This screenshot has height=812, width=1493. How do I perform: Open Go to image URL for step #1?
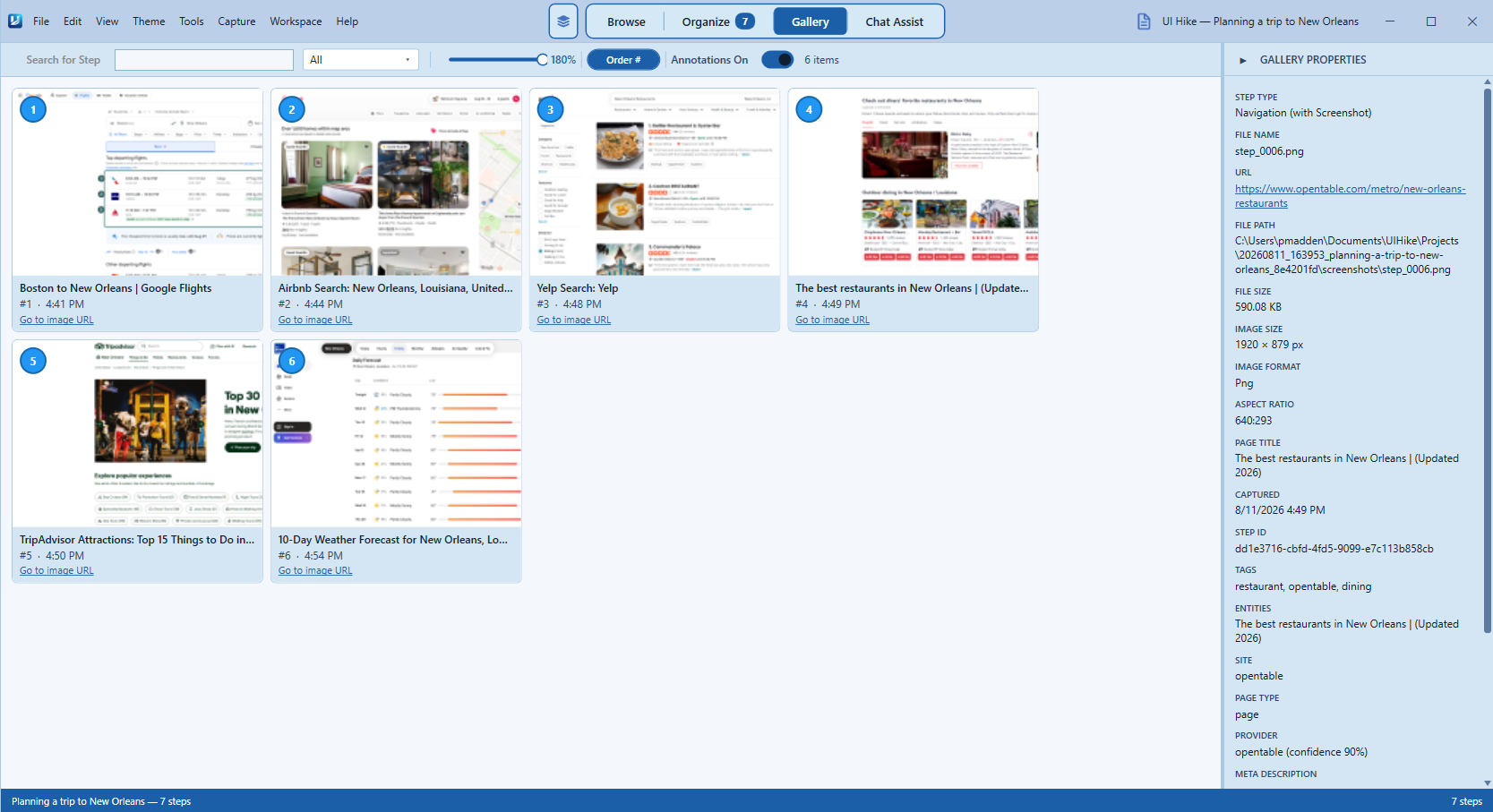[x=56, y=320]
